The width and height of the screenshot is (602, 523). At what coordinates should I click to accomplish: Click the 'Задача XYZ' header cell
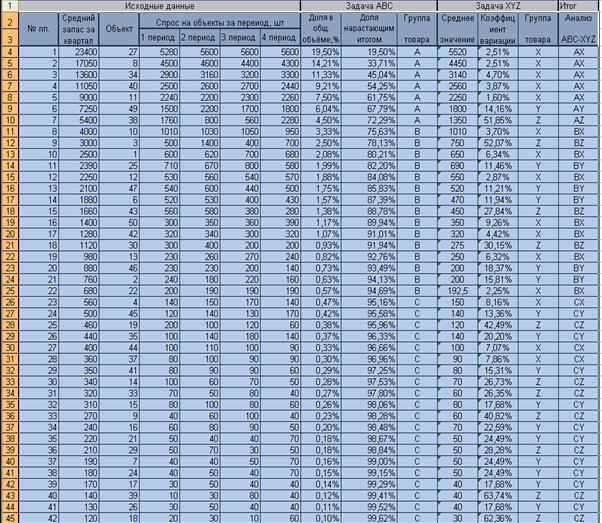coord(498,6)
